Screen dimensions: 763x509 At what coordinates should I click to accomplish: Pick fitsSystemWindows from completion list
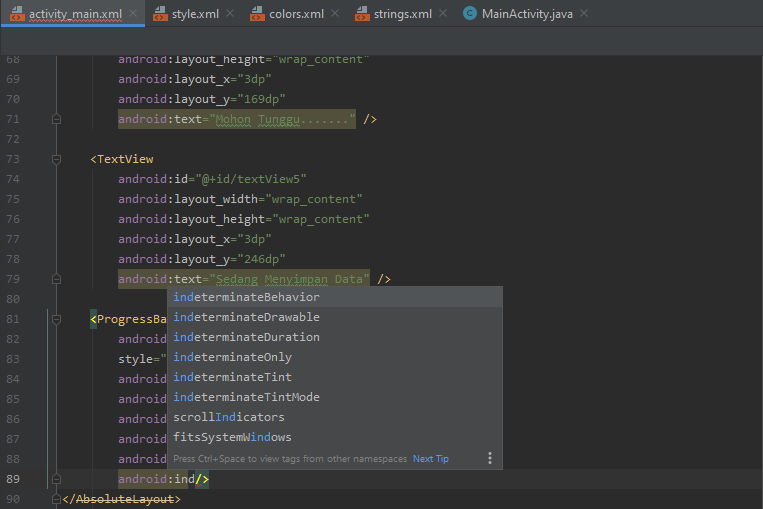point(335,436)
